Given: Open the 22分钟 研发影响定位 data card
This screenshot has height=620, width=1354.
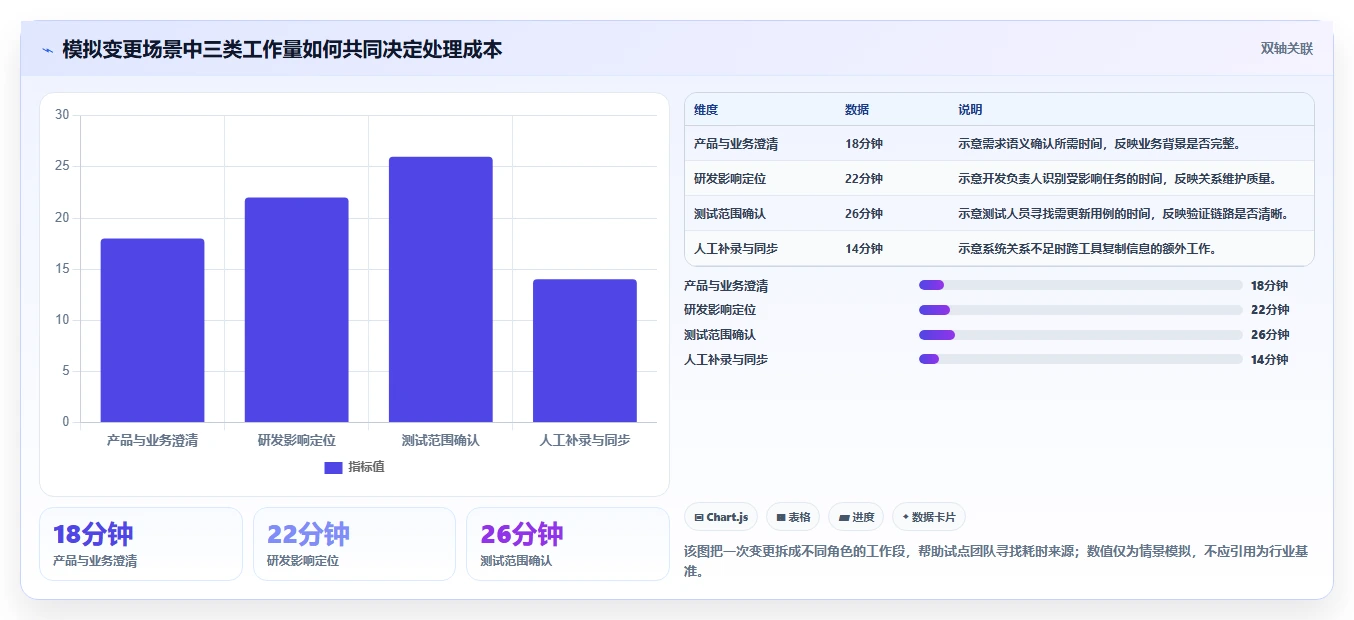Looking at the screenshot, I should (x=354, y=544).
